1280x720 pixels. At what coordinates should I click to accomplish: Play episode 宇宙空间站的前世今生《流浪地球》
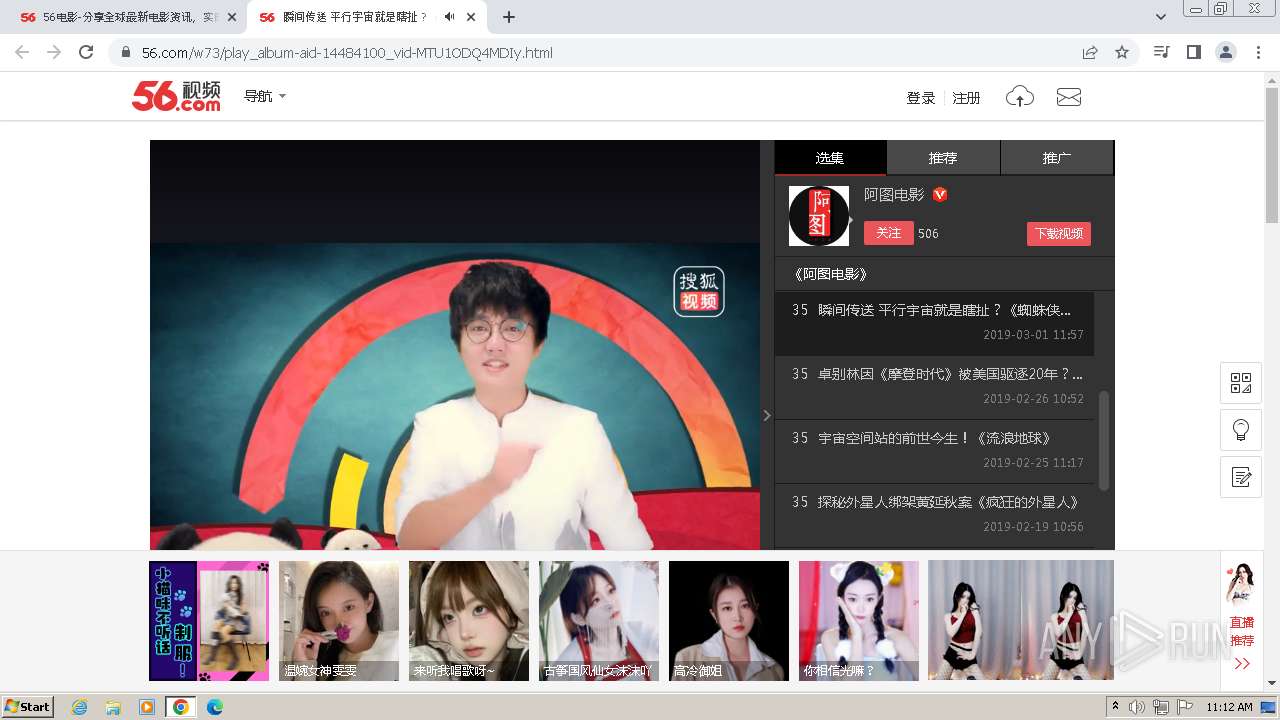point(935,451)
